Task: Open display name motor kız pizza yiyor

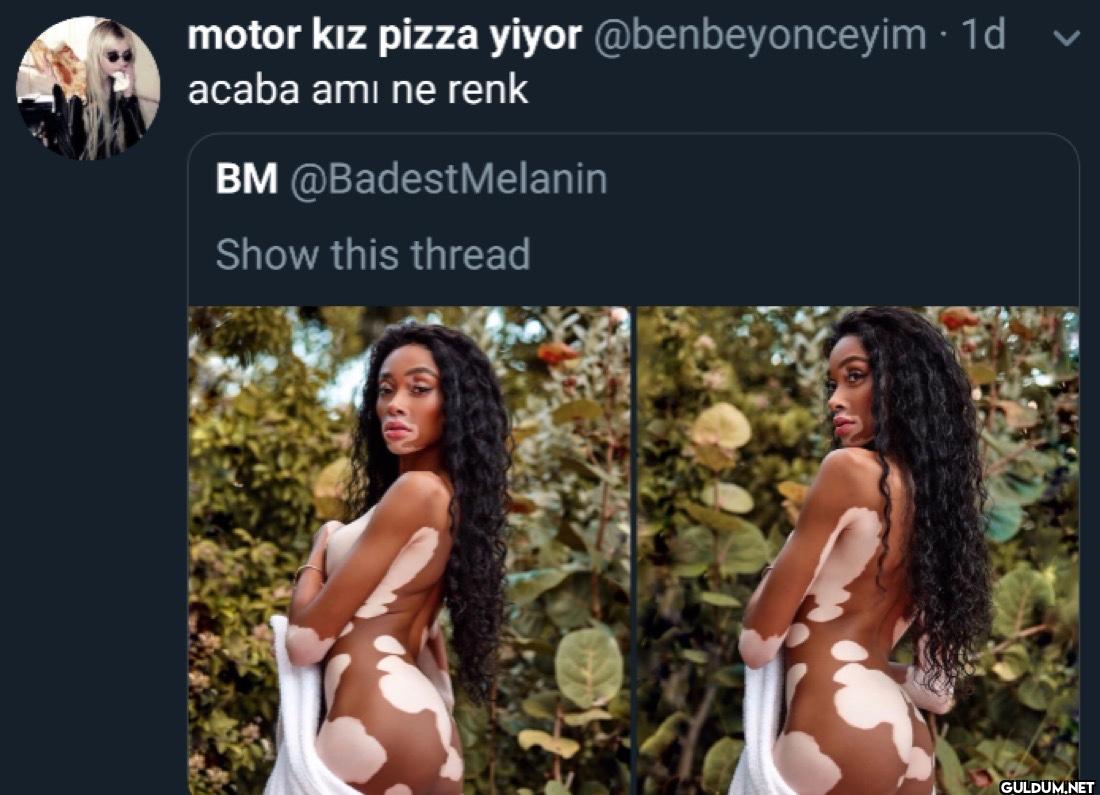Action: (384, 36)
